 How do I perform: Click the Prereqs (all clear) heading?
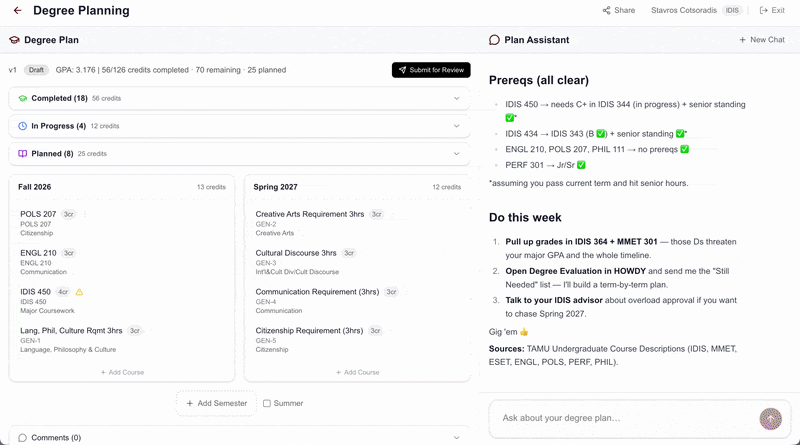[539, 80]
